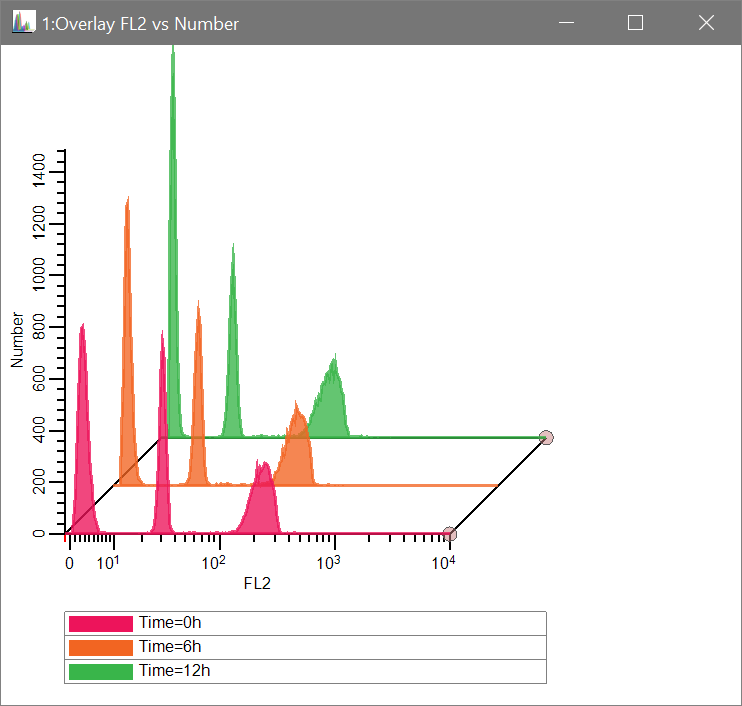Click the Number y-axis label
This screenshot has height=706, width=742.
pyautogui.click(x=17, y=340)
